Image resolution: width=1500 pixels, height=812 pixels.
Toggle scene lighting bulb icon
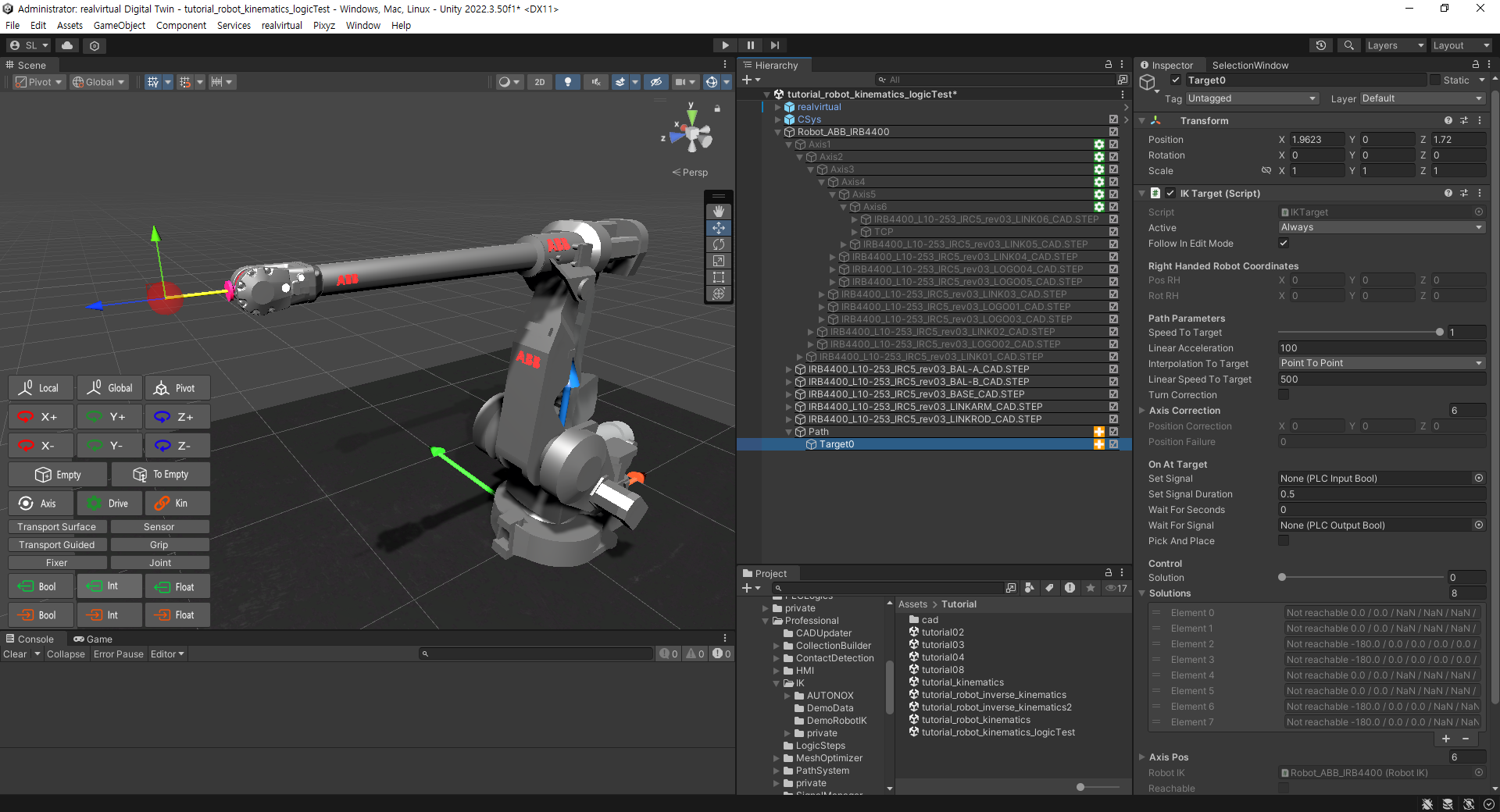pos(568,82)
